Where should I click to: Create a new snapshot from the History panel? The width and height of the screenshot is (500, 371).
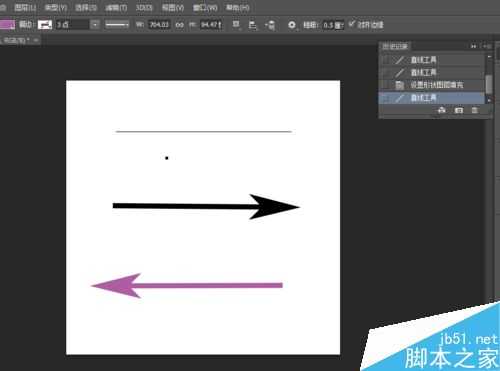click(459, 110)
